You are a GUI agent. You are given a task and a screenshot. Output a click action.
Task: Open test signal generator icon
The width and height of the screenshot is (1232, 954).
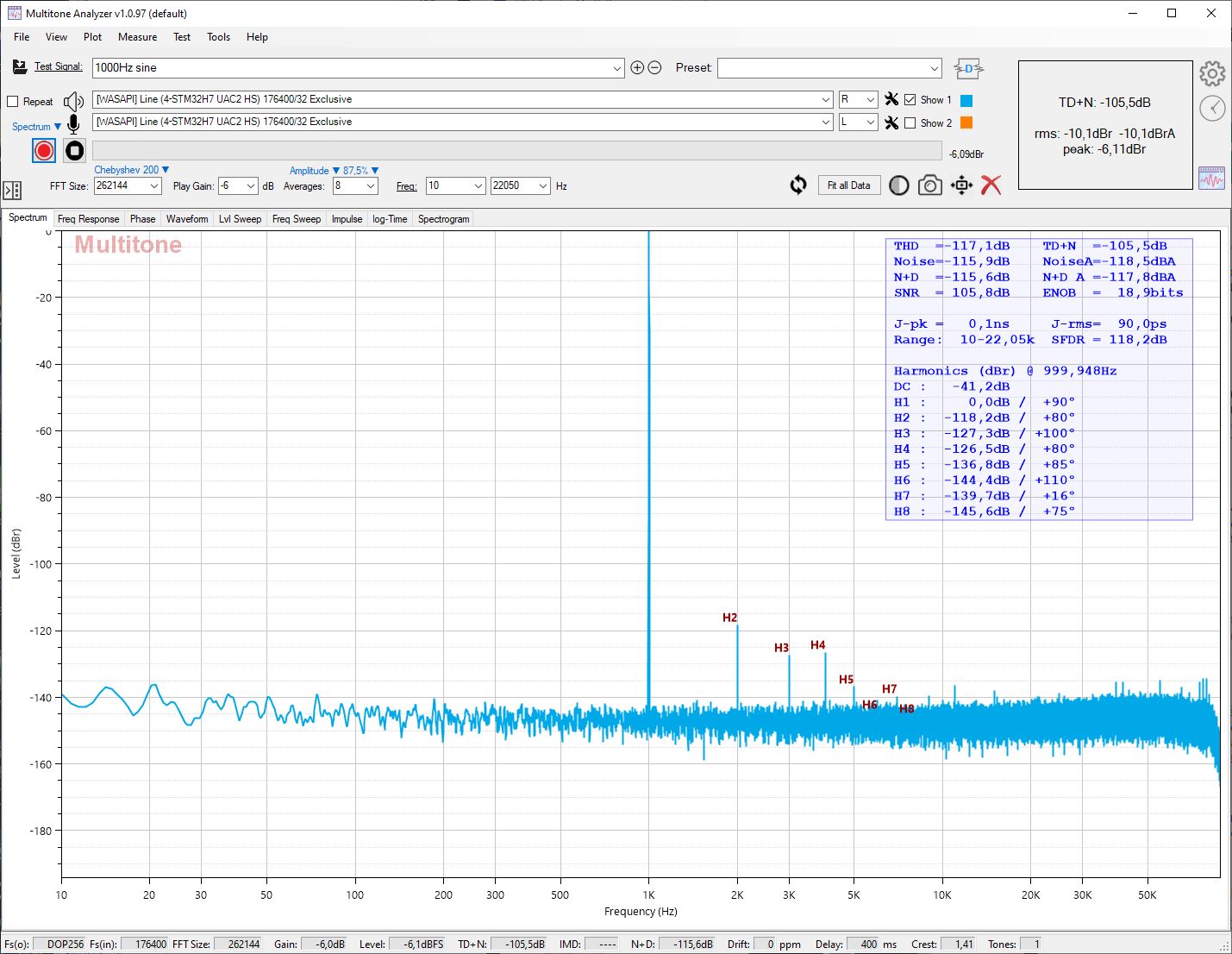point(20,67)
